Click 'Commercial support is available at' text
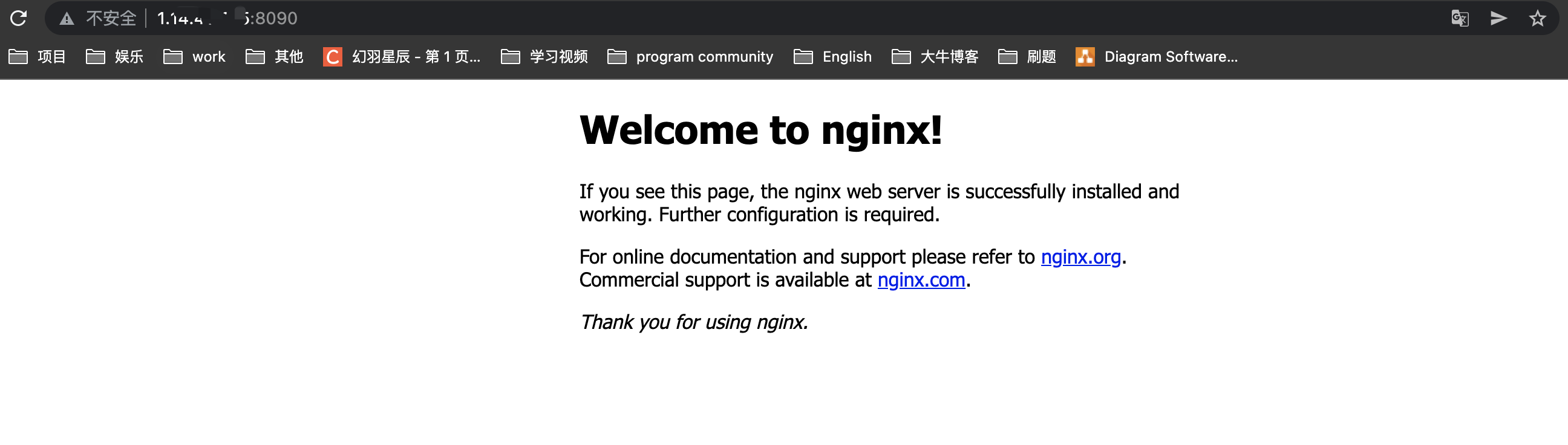Viewport: 1568px width, 445px height. [x=725, y=280]
